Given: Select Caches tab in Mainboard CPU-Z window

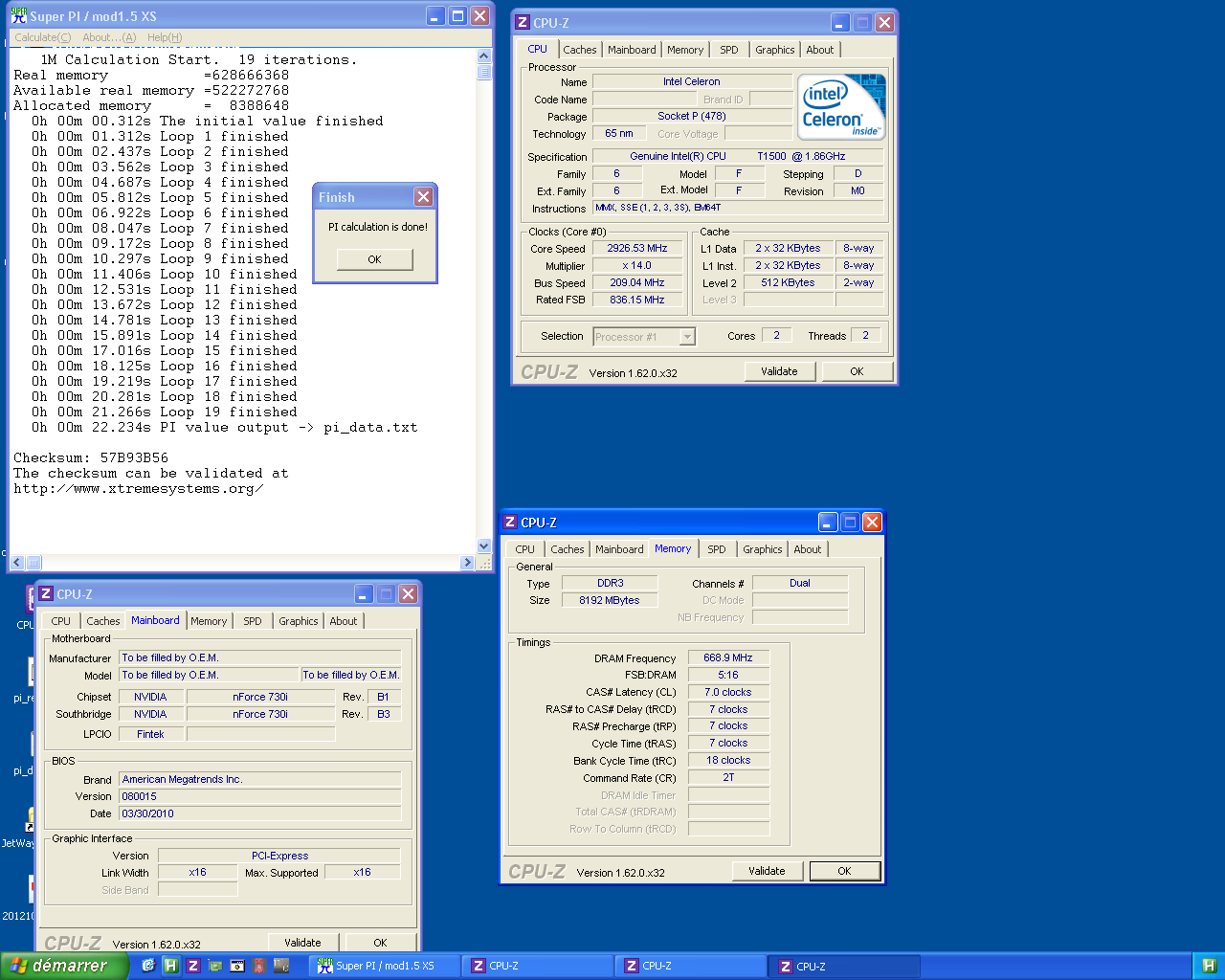Looking at the screenshot, I should [103, 621].
